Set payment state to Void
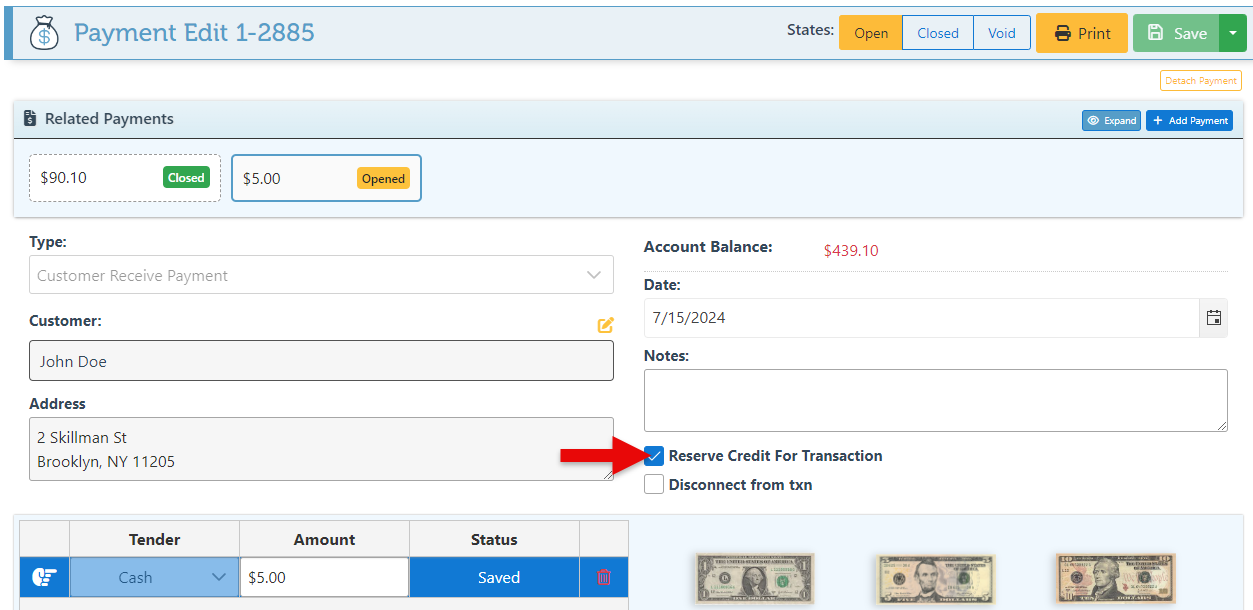Image resolution: width=1253 pixels, height=610 pixels. tap(1001, 33)
